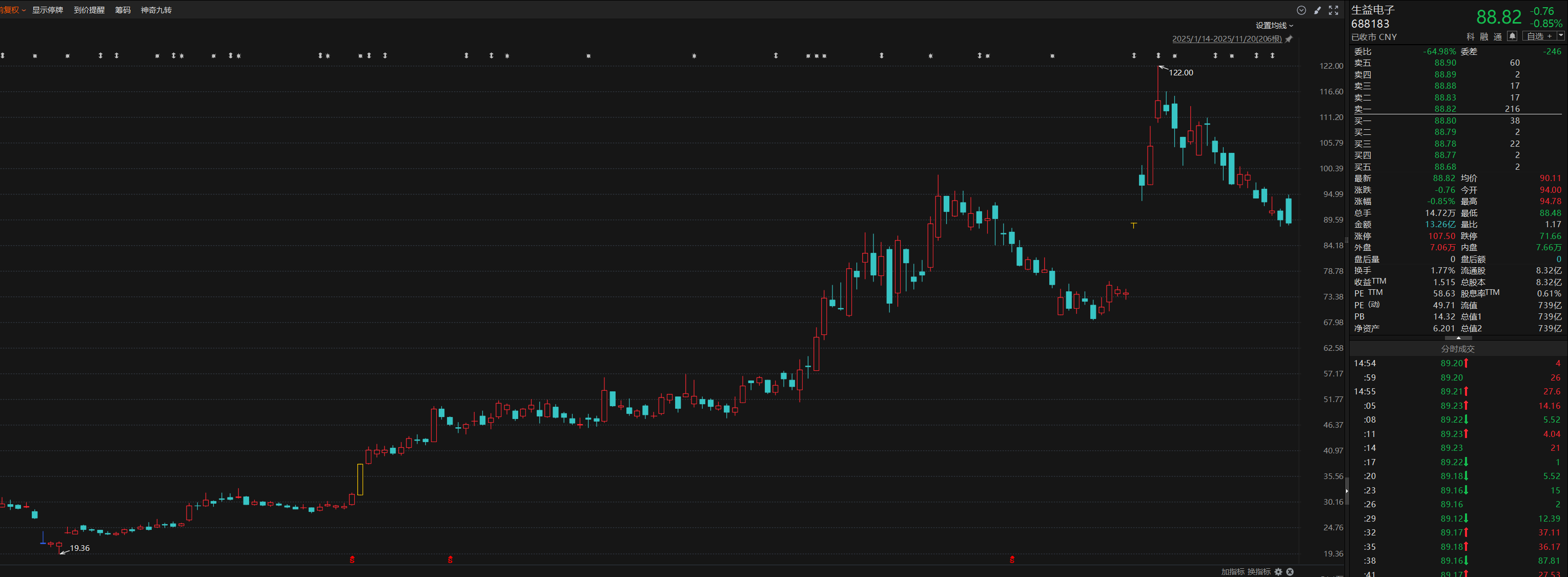Image resolution: width=1568 pixels, height=577 pixels.
Task: Click the date range link 2025/1/14-2025/11/20
Action: click(1226, 39)
